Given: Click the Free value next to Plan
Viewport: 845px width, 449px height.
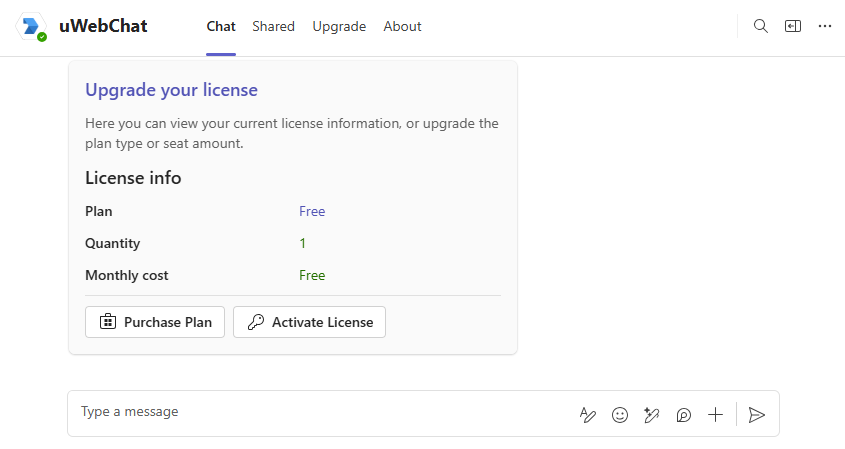Looking at the screenshot, I should pyautogui.click(x=312, y=211).
